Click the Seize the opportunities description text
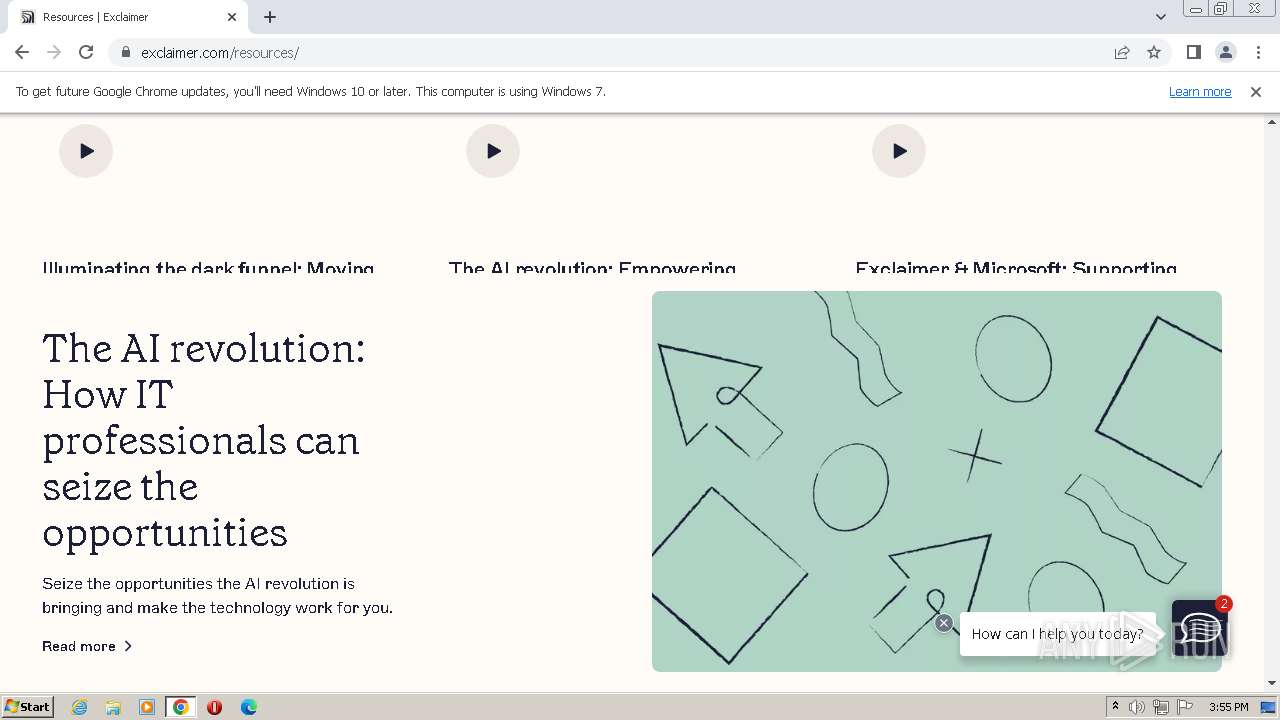Image resolution: width=1280 pixels, height=720 pixels. click(x=217, y=595)
